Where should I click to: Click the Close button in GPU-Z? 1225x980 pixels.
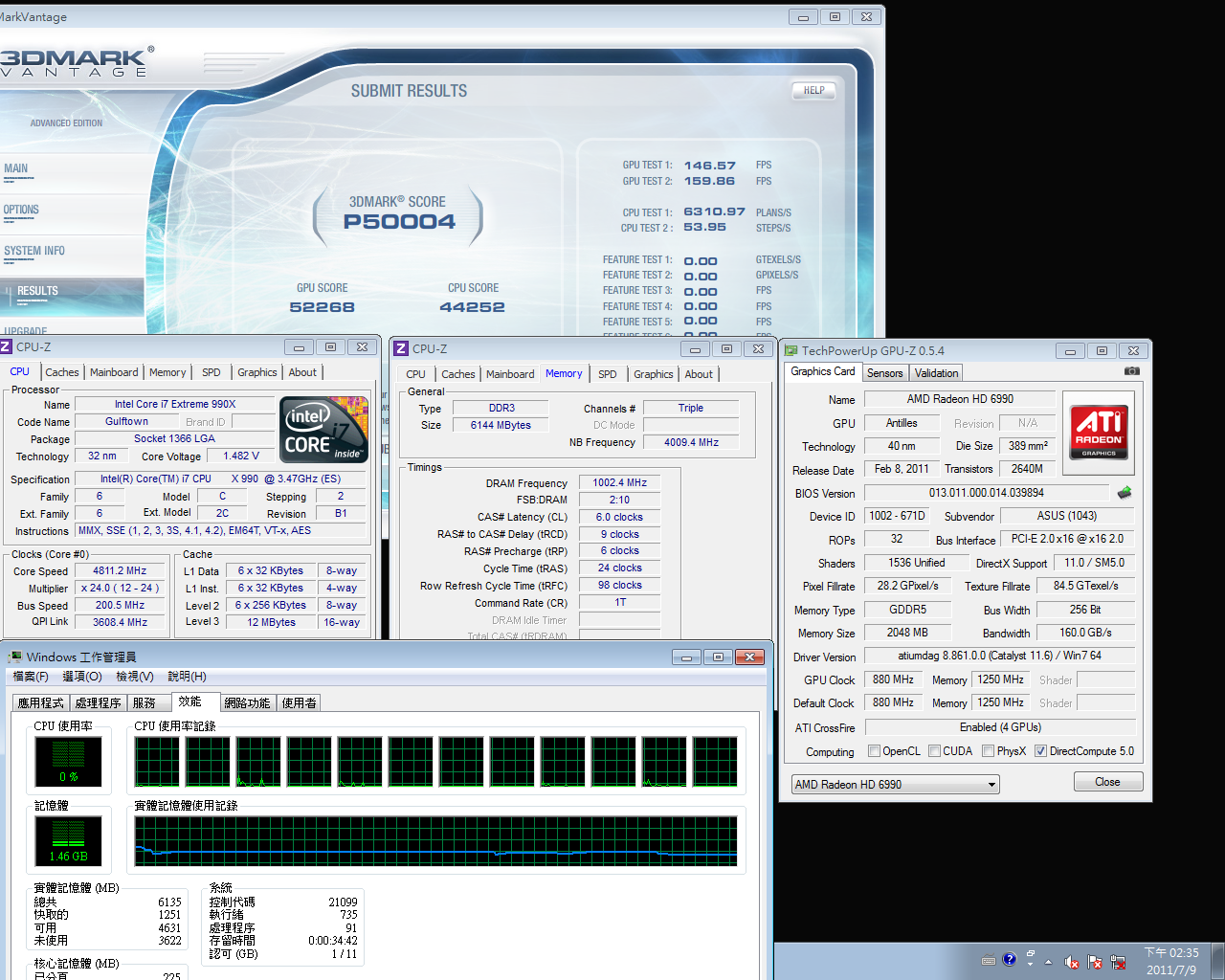point(1107,782)
